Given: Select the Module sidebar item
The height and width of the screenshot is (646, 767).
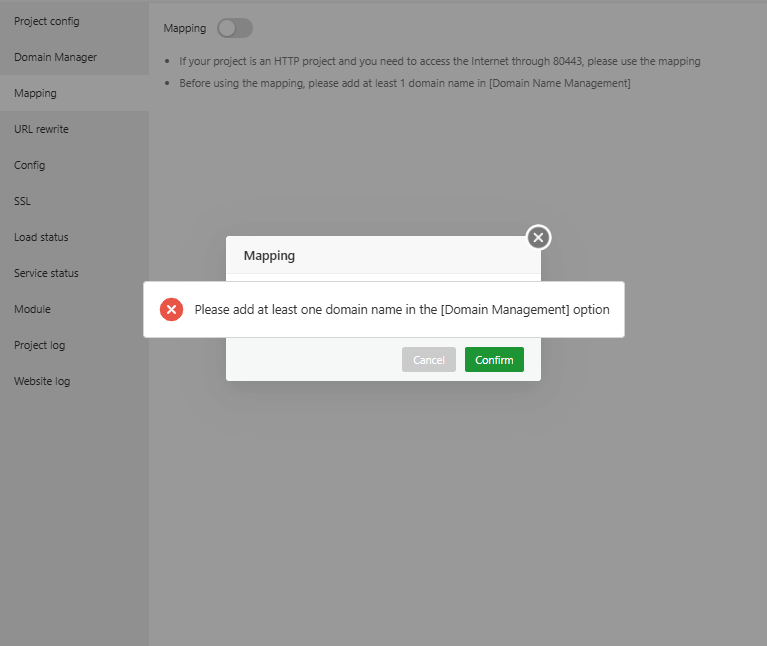Looking at the screenshot, I should 74,309.
